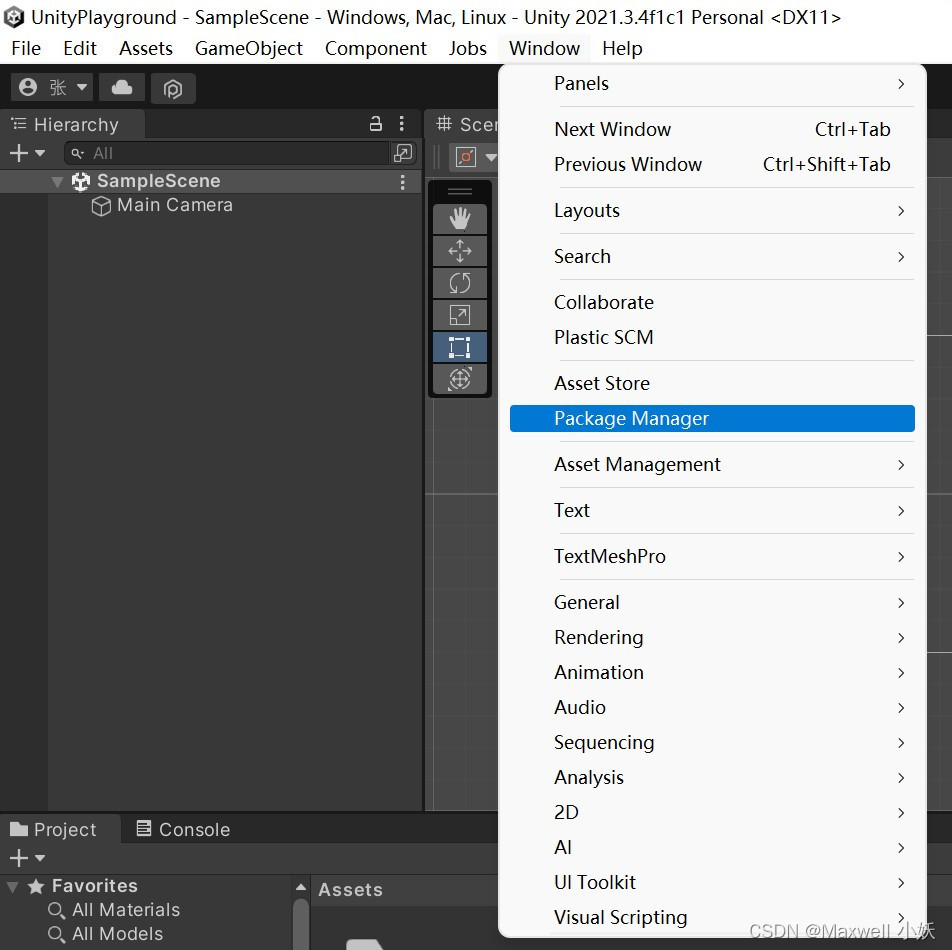This screenshot has width=952, height=950.
Task: Select the Hand (View) tool
Action: pyautogui.click(x=460, y=219)
